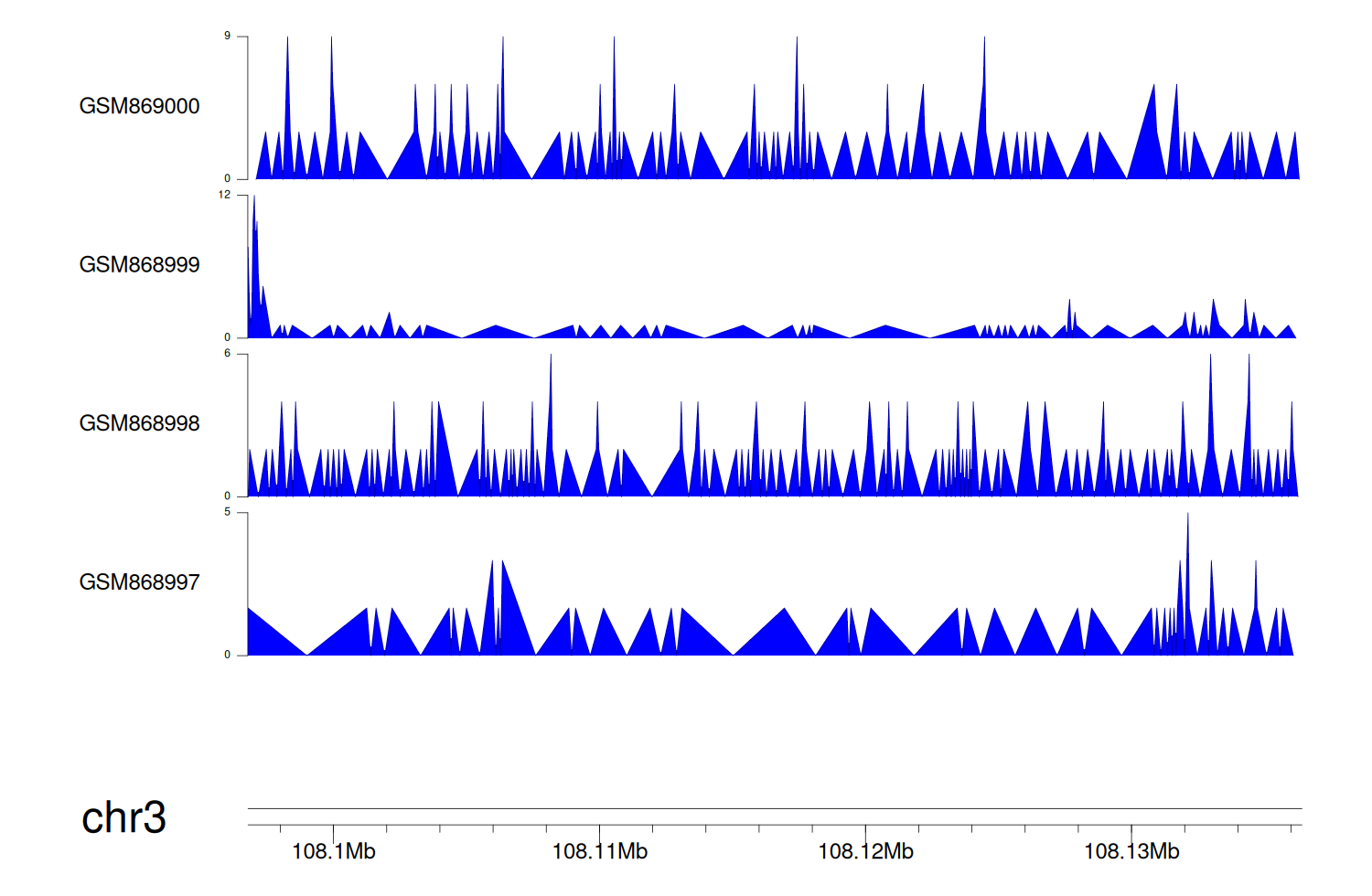Click the zero label of GSM868999 y-axis
Image resolution: width=1372 pixels, height=896 pixels.
(227, 337)
